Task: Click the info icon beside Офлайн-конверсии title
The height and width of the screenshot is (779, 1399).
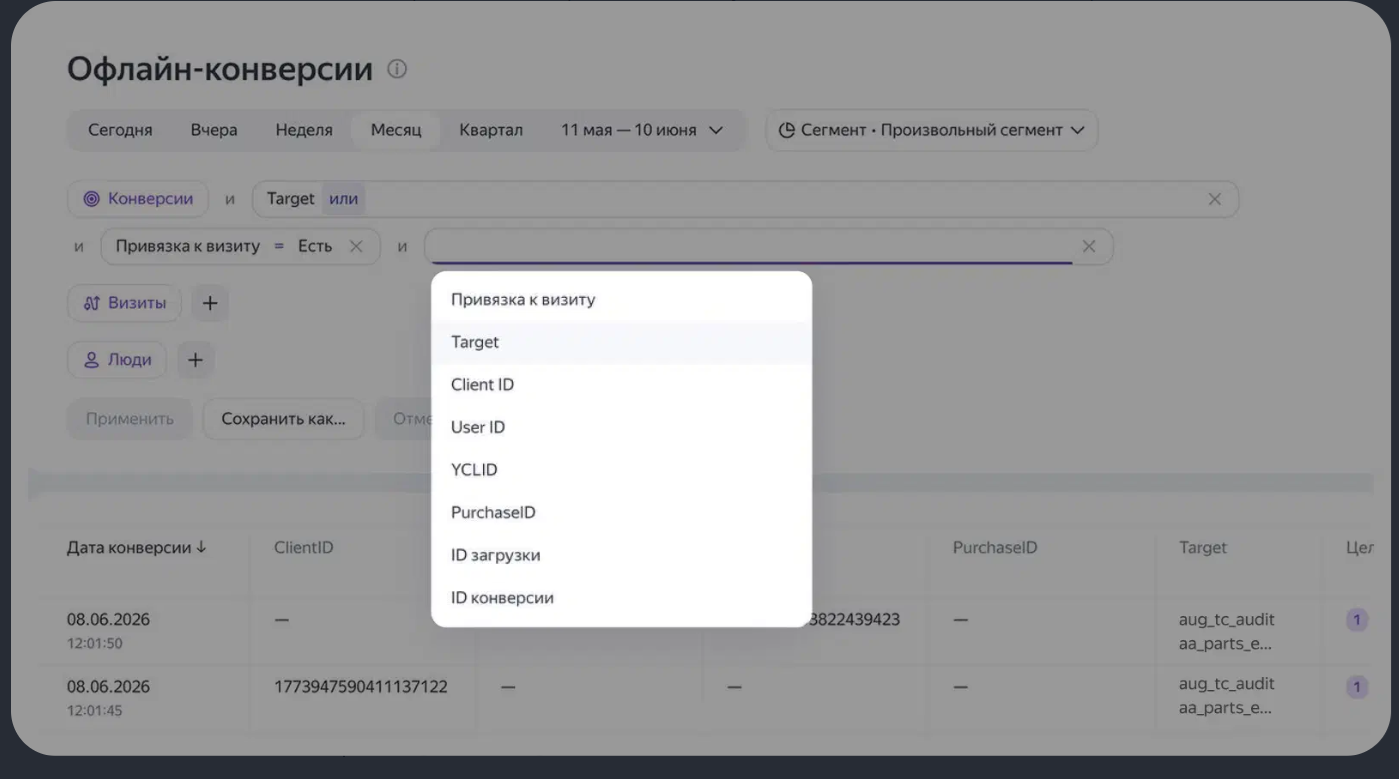Action: point(398,70)
